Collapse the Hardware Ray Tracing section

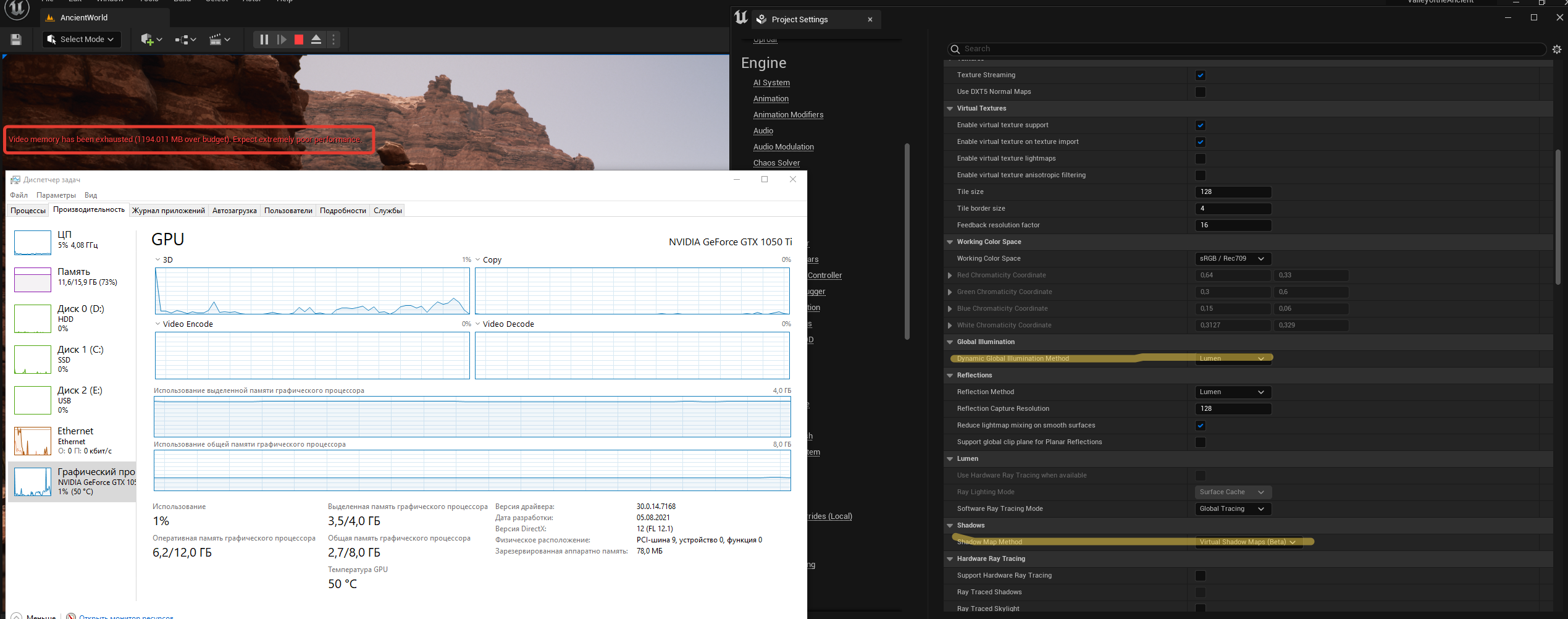point(950,559)
